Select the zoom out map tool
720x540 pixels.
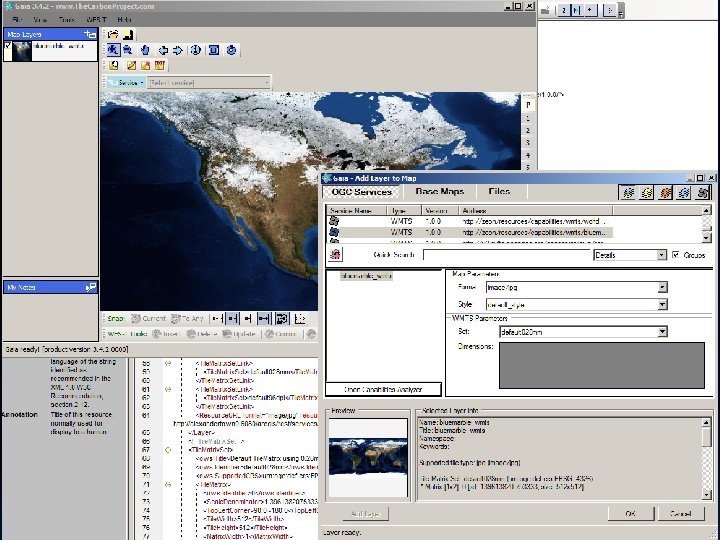[129, 50]
